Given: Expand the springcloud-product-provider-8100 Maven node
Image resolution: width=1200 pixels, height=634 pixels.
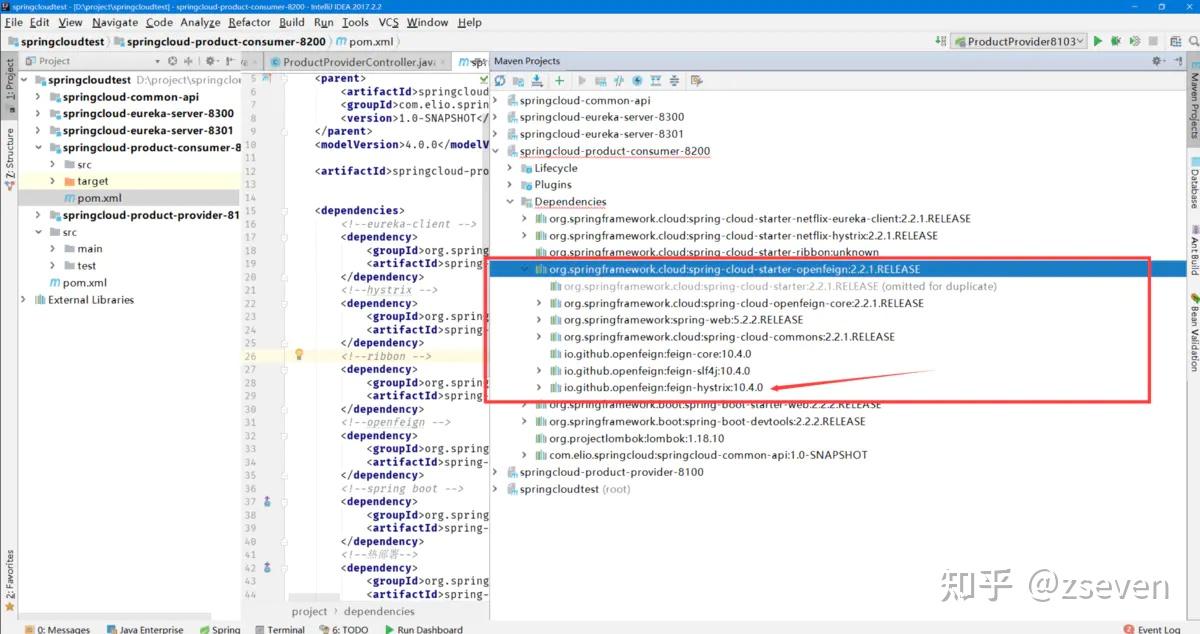Looking at the screenshot, I should [494, 471].
